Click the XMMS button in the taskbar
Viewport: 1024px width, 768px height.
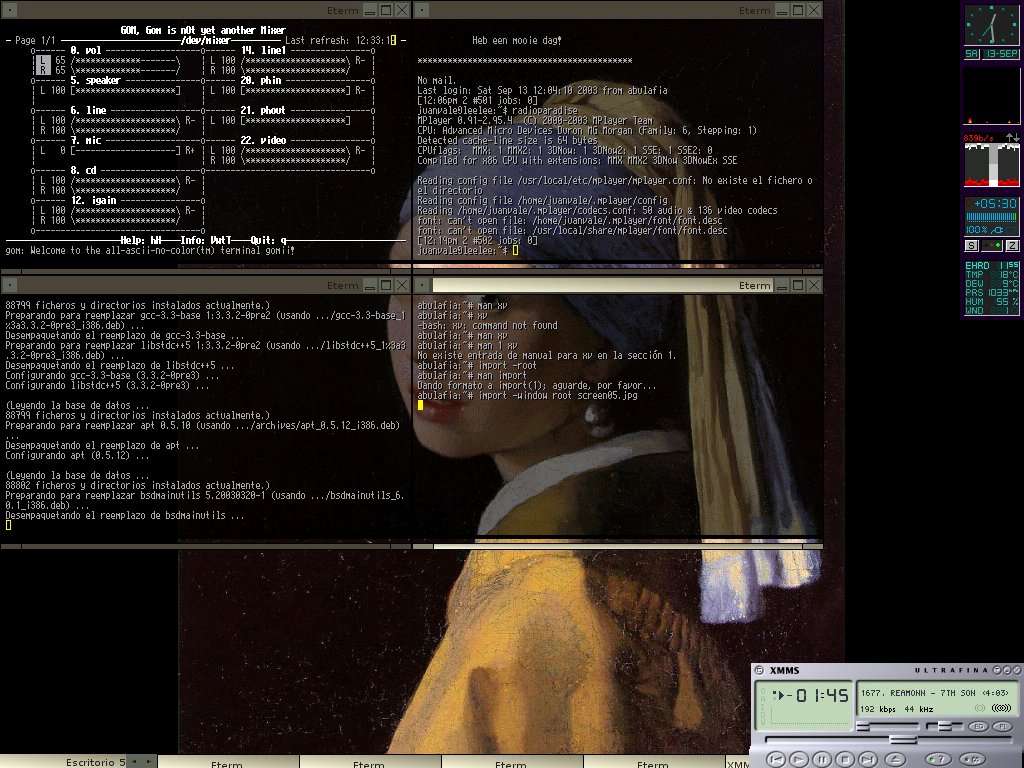tap(738, 764)
